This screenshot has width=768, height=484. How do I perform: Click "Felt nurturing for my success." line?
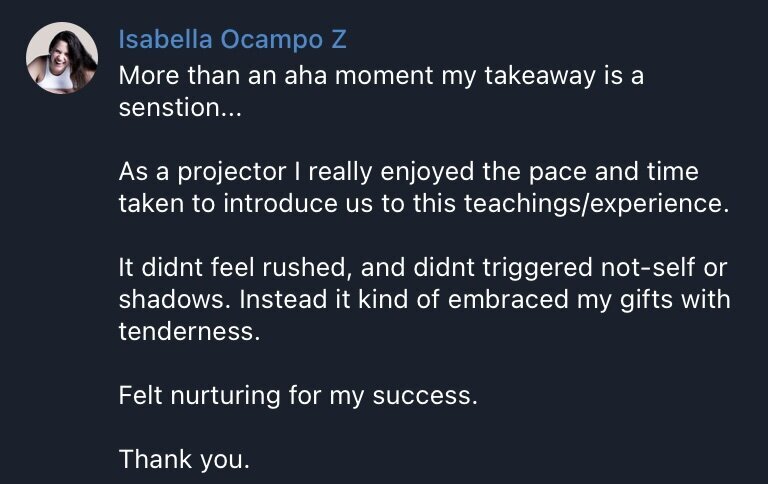point(298,395)
